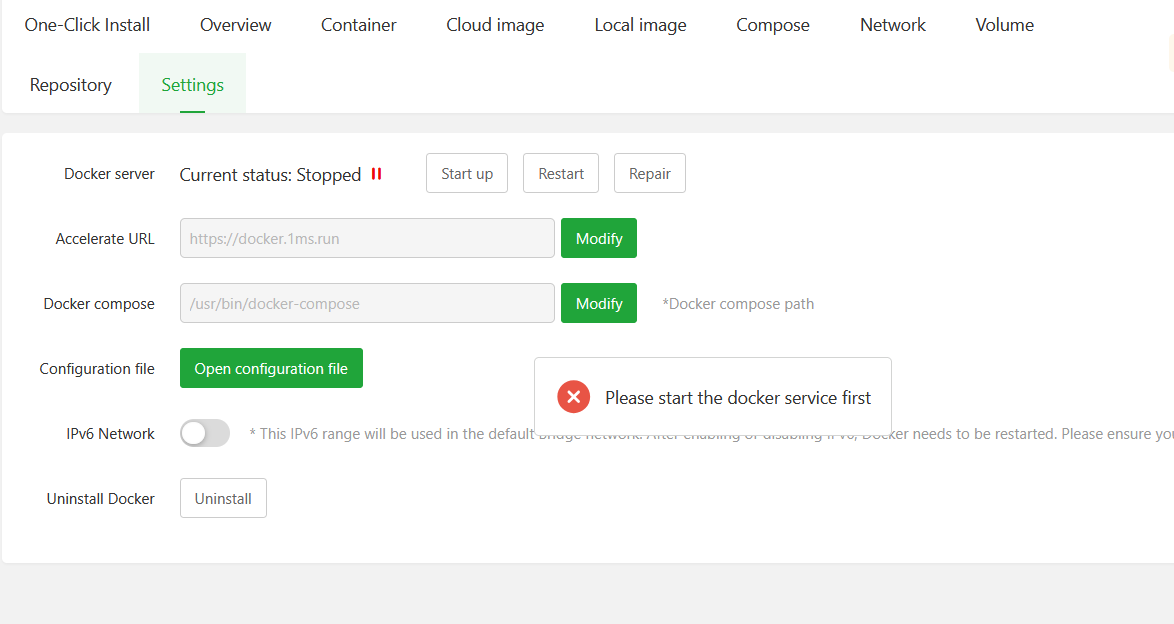Select the Cloud image tab
Screen dimensions: 1174x624
click(x=495, y=25)
